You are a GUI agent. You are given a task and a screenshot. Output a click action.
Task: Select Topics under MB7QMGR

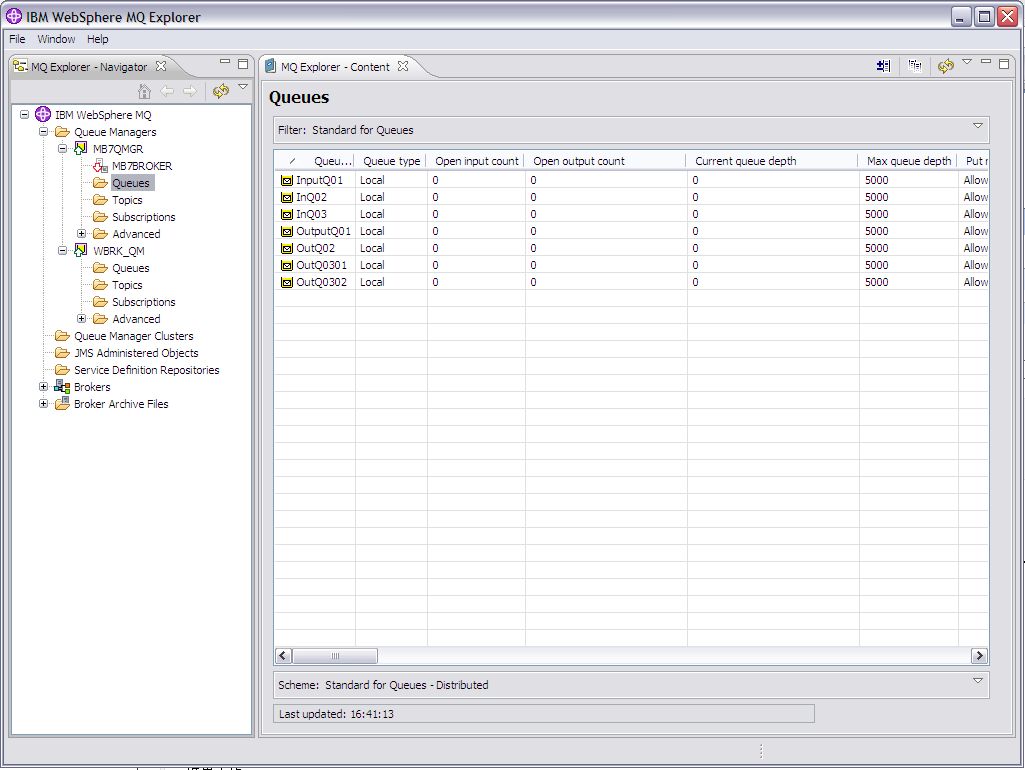127,200
